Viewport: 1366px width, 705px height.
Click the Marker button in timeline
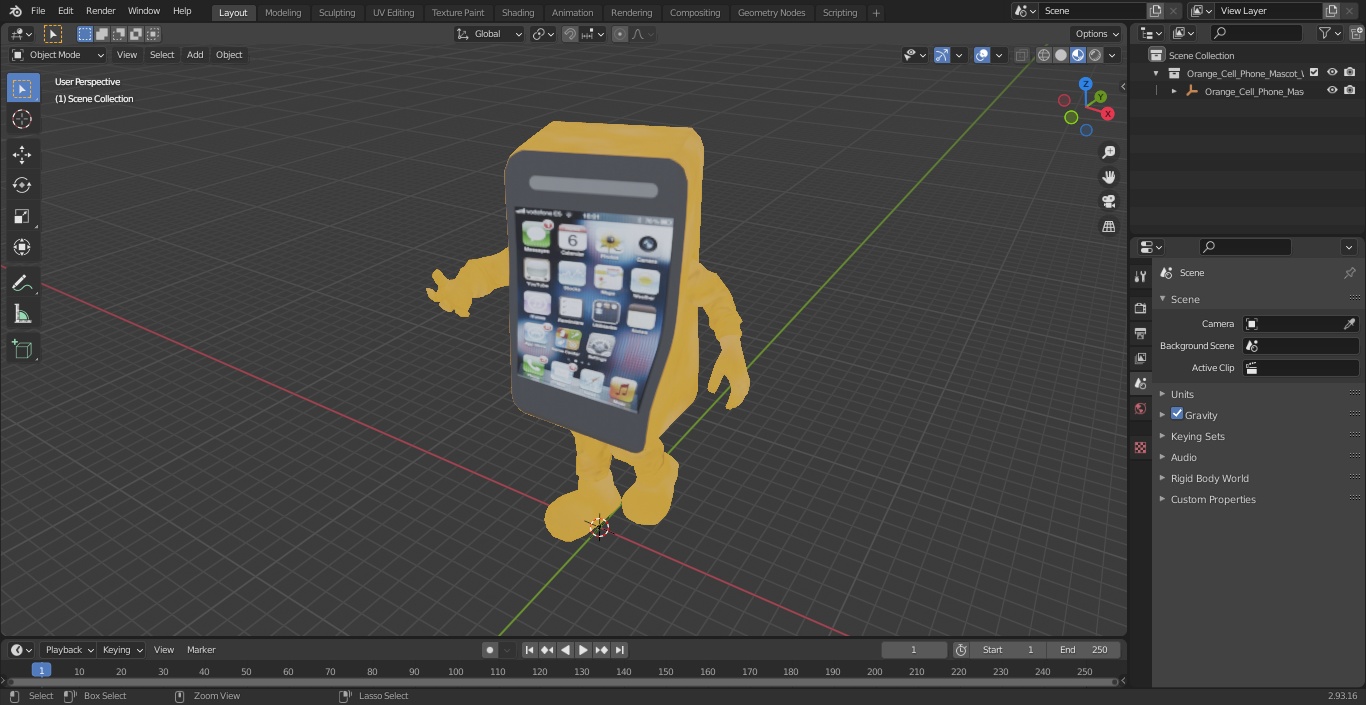(x=201, y=650)
